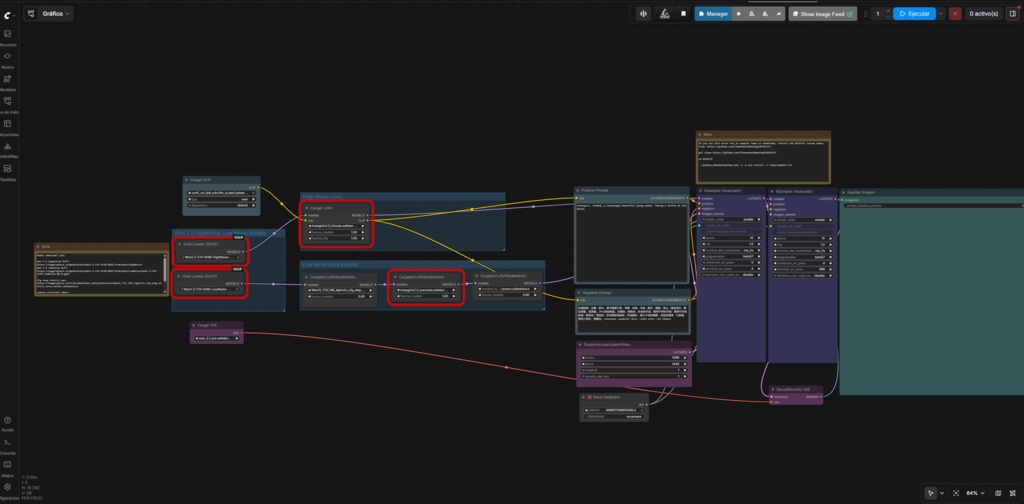This screenshot has height=504, width=1024.
Task: Open the Nodos library panel
Action: click(7, 59)
